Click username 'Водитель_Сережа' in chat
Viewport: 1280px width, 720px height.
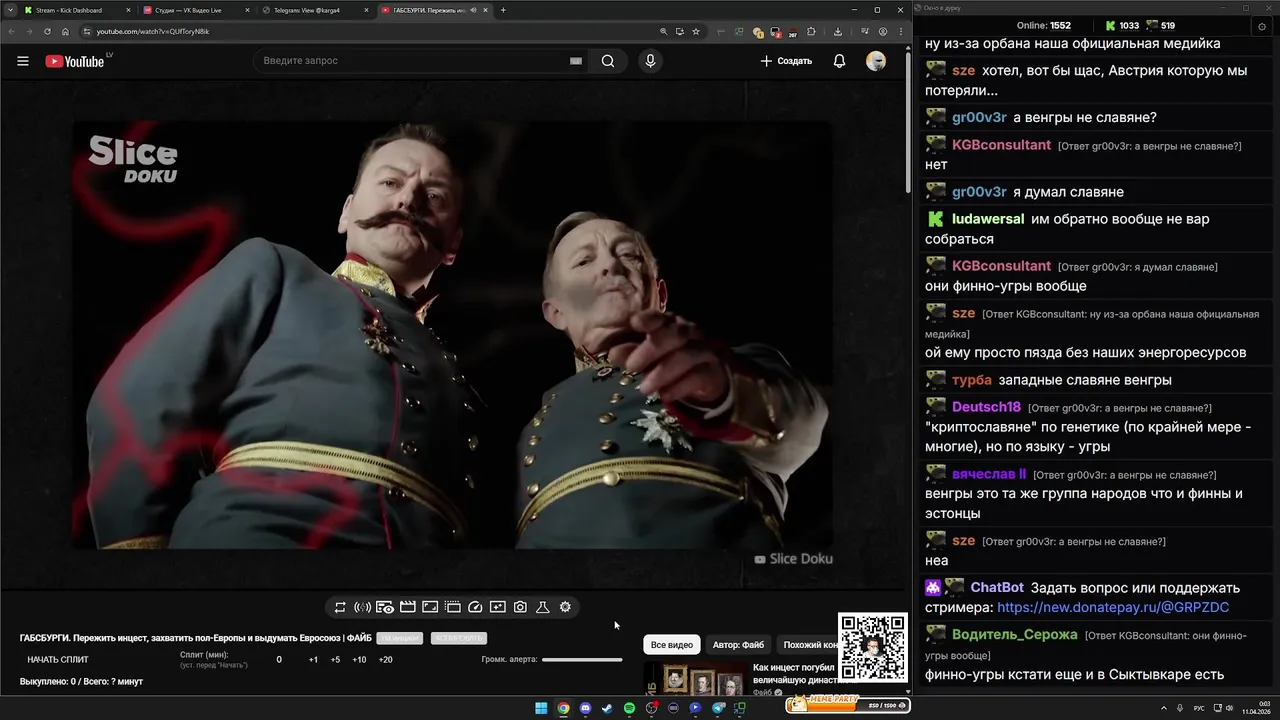coord(1015,634)
